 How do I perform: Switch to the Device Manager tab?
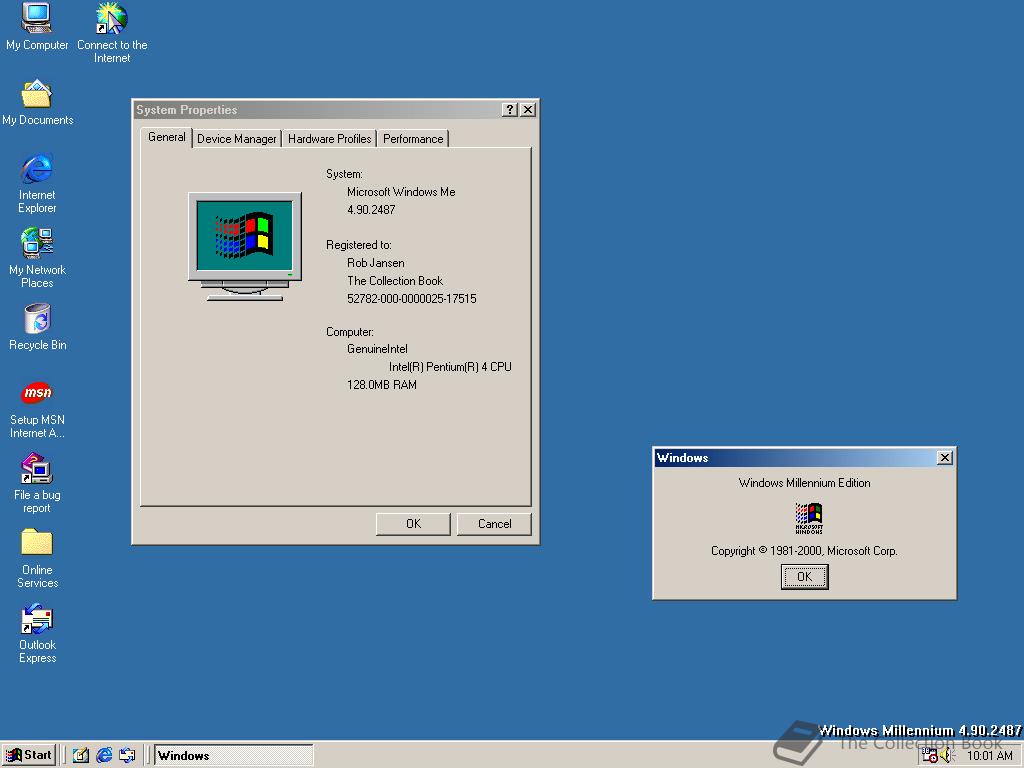pos(236,138)
